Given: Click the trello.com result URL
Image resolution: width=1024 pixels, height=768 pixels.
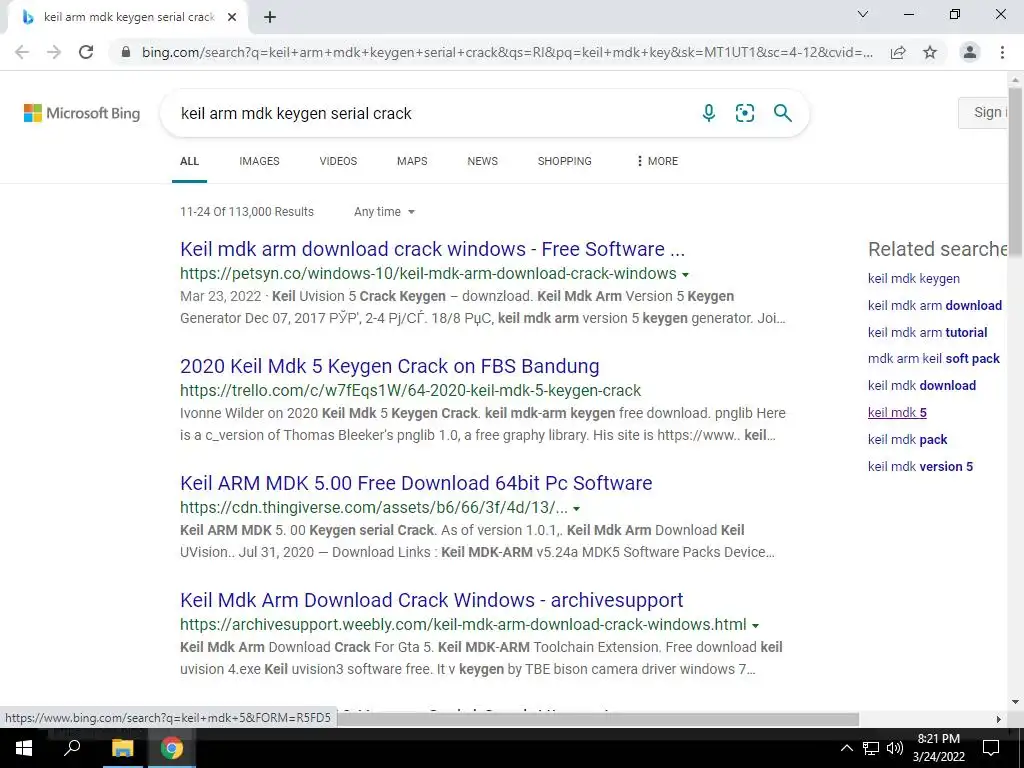Looking at the screenshot, I should [410, 391].
